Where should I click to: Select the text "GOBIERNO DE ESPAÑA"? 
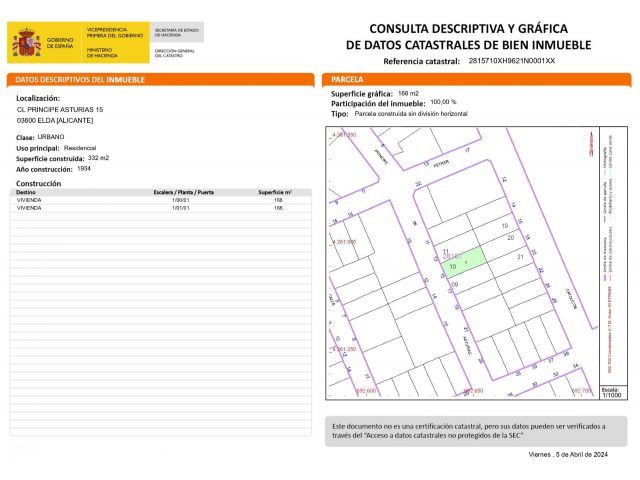(60, 43)
